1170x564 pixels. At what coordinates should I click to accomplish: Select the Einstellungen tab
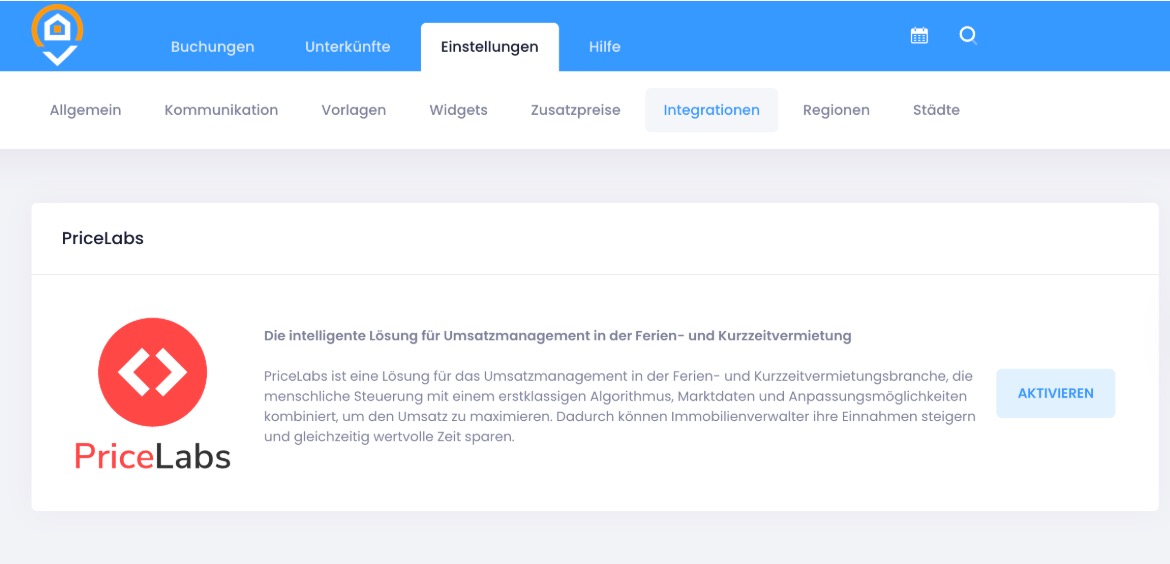(x=489, y=47)
